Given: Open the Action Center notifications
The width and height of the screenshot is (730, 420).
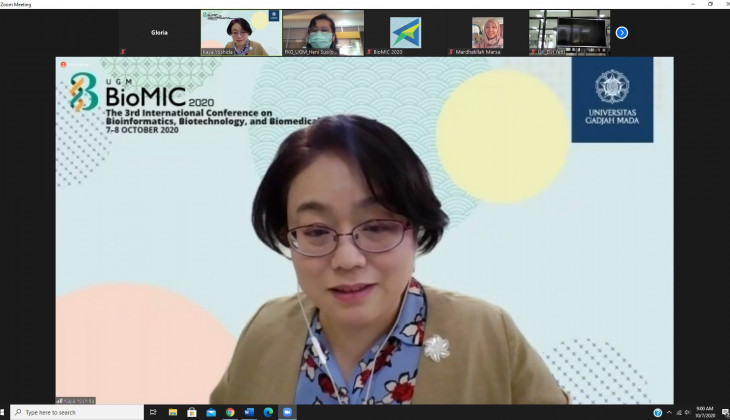Looking at the screenshot, I should [725, 413].
